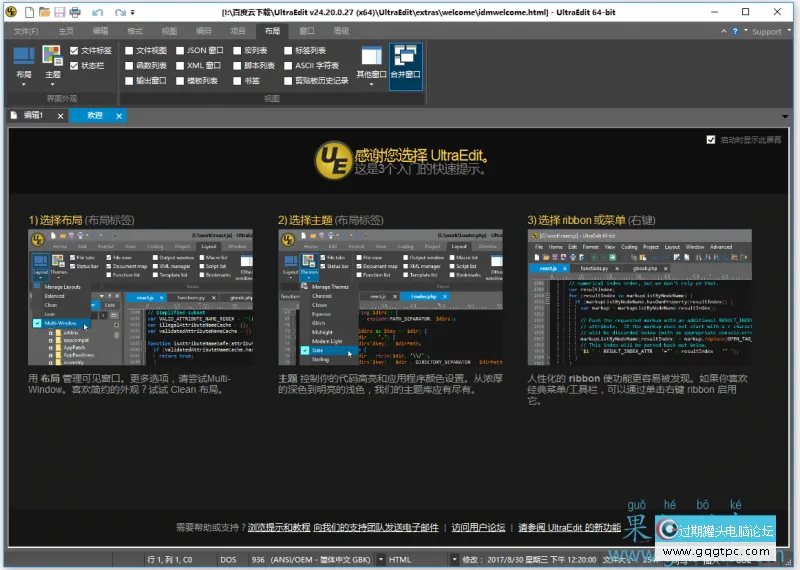Viewport: 800px width, 570px height.
Task: Activate the 编辑1 document tab
Action: (33, 116)
